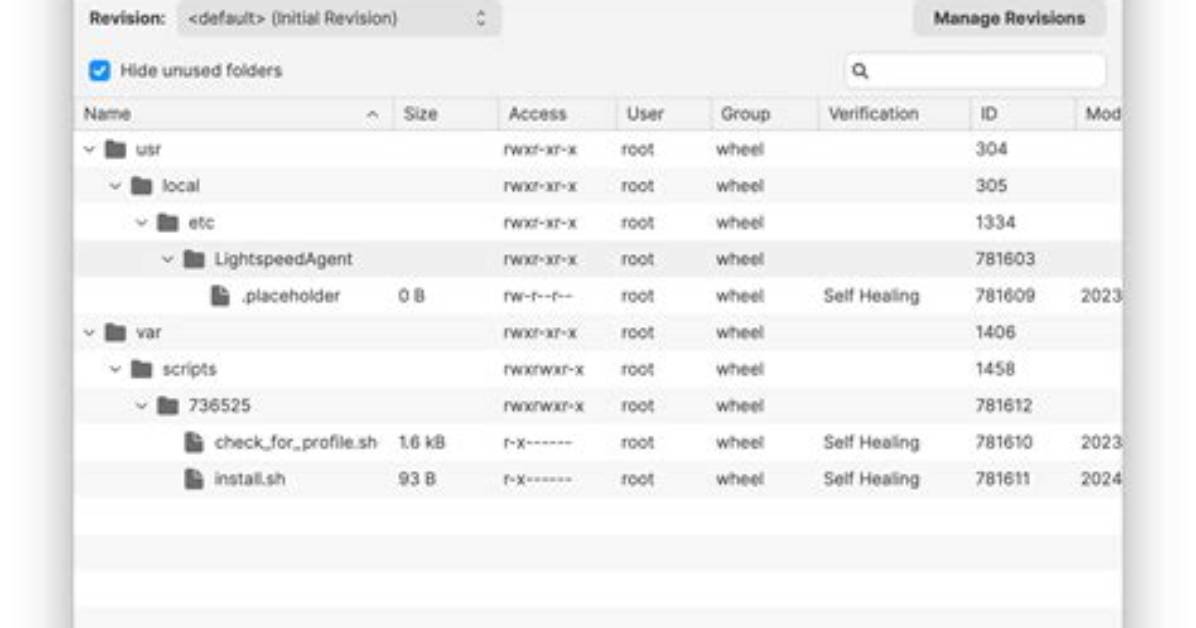Select the .placeholder file name
The height and width of the screenshot is (628, 1196).
pos(291,296)
